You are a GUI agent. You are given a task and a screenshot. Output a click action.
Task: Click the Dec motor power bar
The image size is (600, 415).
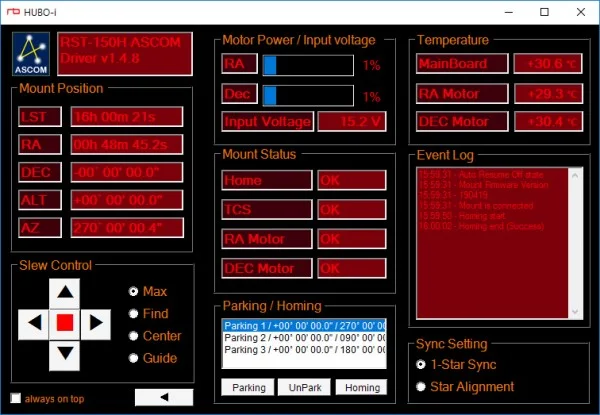308,95
